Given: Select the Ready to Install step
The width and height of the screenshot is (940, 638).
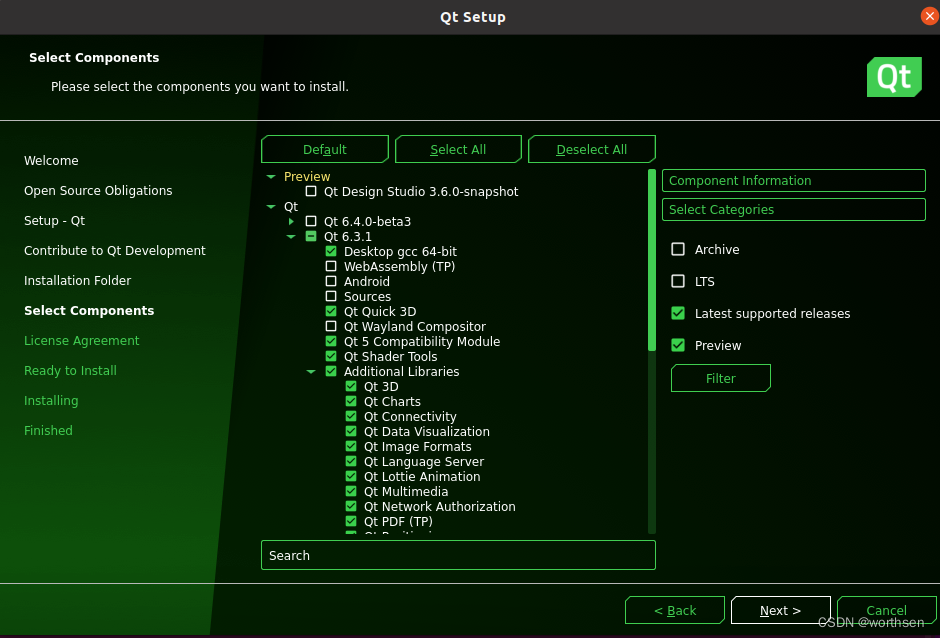Looking at the screenshot, I should tap(70, 371).
